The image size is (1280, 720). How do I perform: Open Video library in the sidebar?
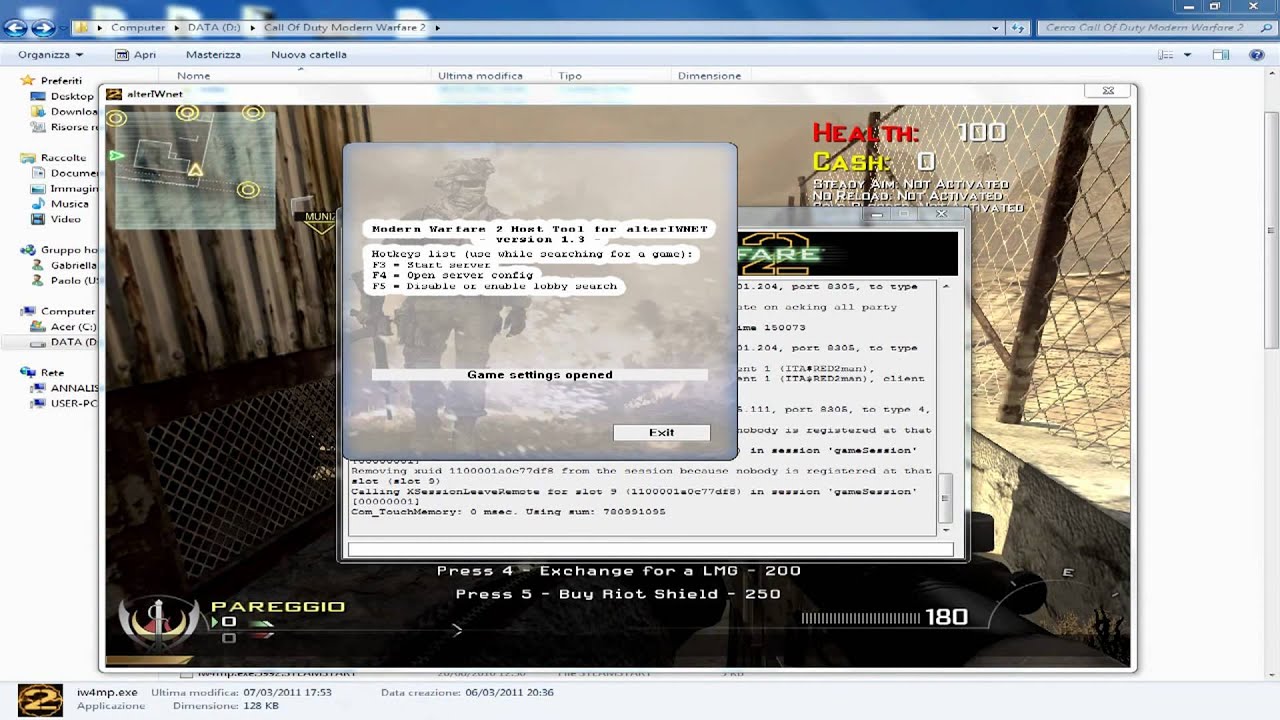tap(66, 219)
